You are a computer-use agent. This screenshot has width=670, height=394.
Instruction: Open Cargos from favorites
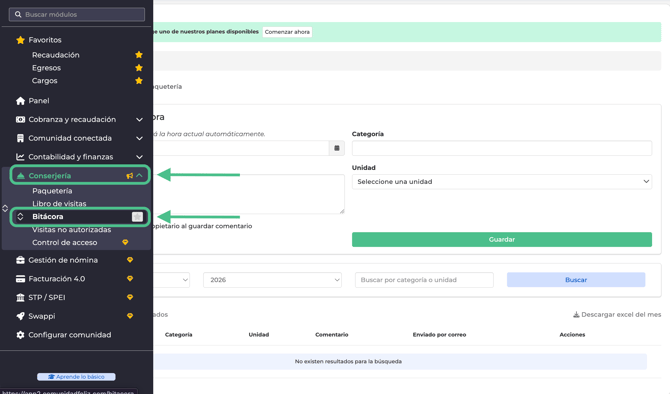pyautogui.click(x=44, y=81)
